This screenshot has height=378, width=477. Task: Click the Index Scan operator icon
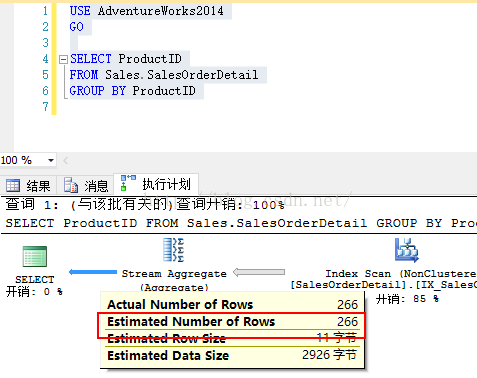(x=407, y=250)
